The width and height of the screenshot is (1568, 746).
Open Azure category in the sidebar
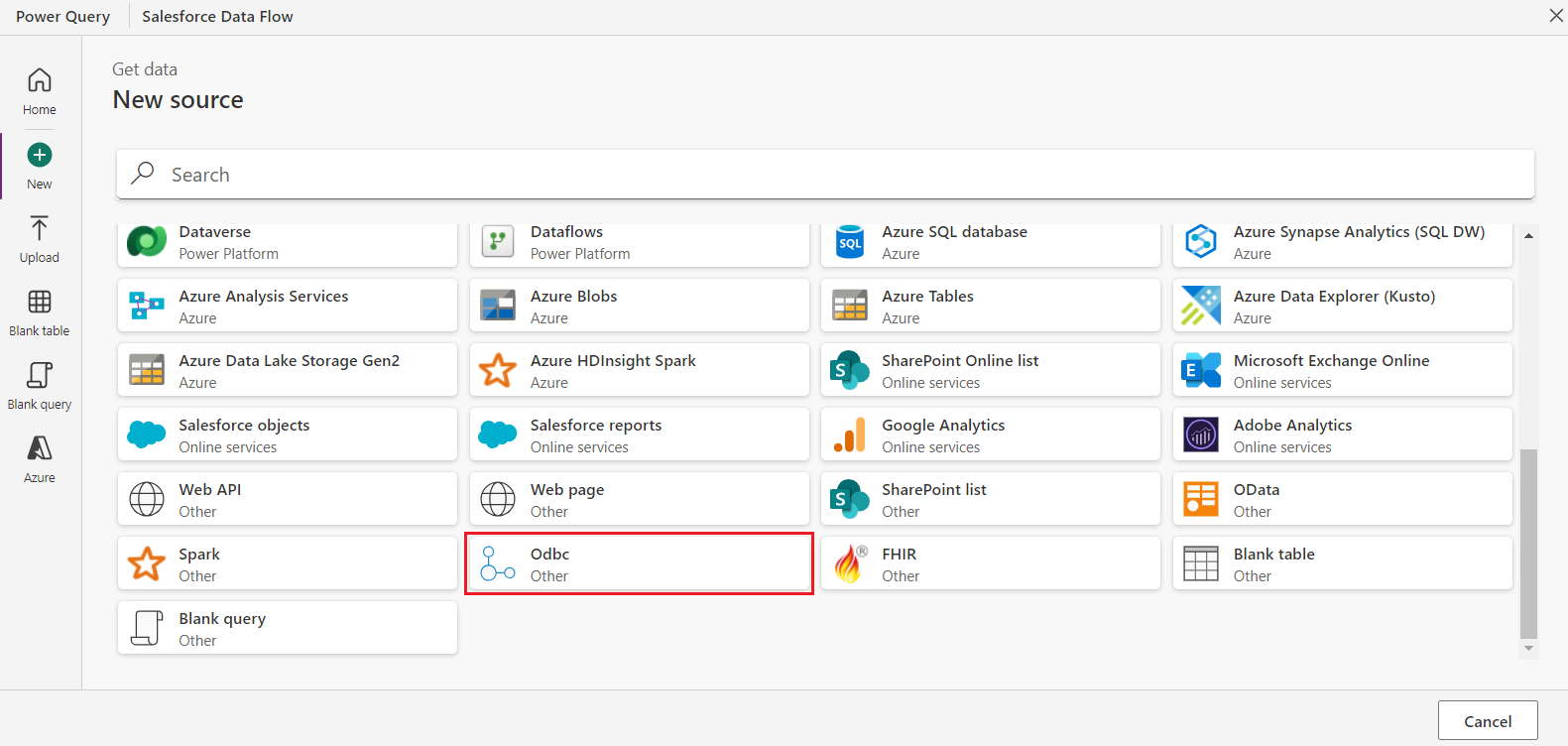pyautogui.click(x=40, y=459)
